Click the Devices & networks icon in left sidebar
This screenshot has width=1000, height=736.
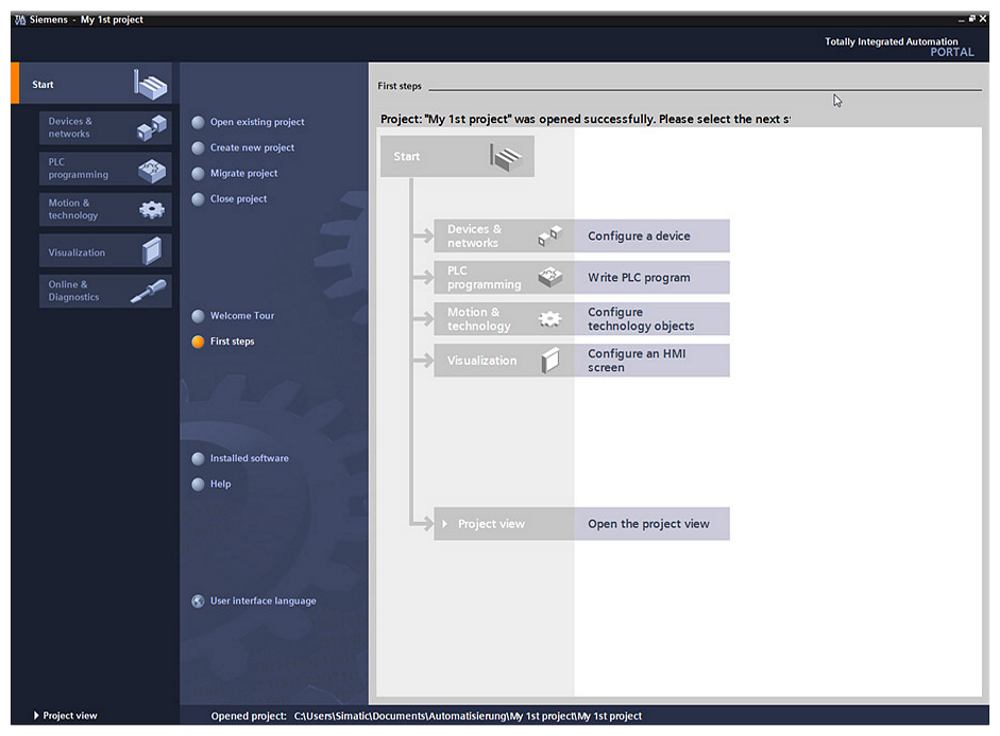click(152, 127)
